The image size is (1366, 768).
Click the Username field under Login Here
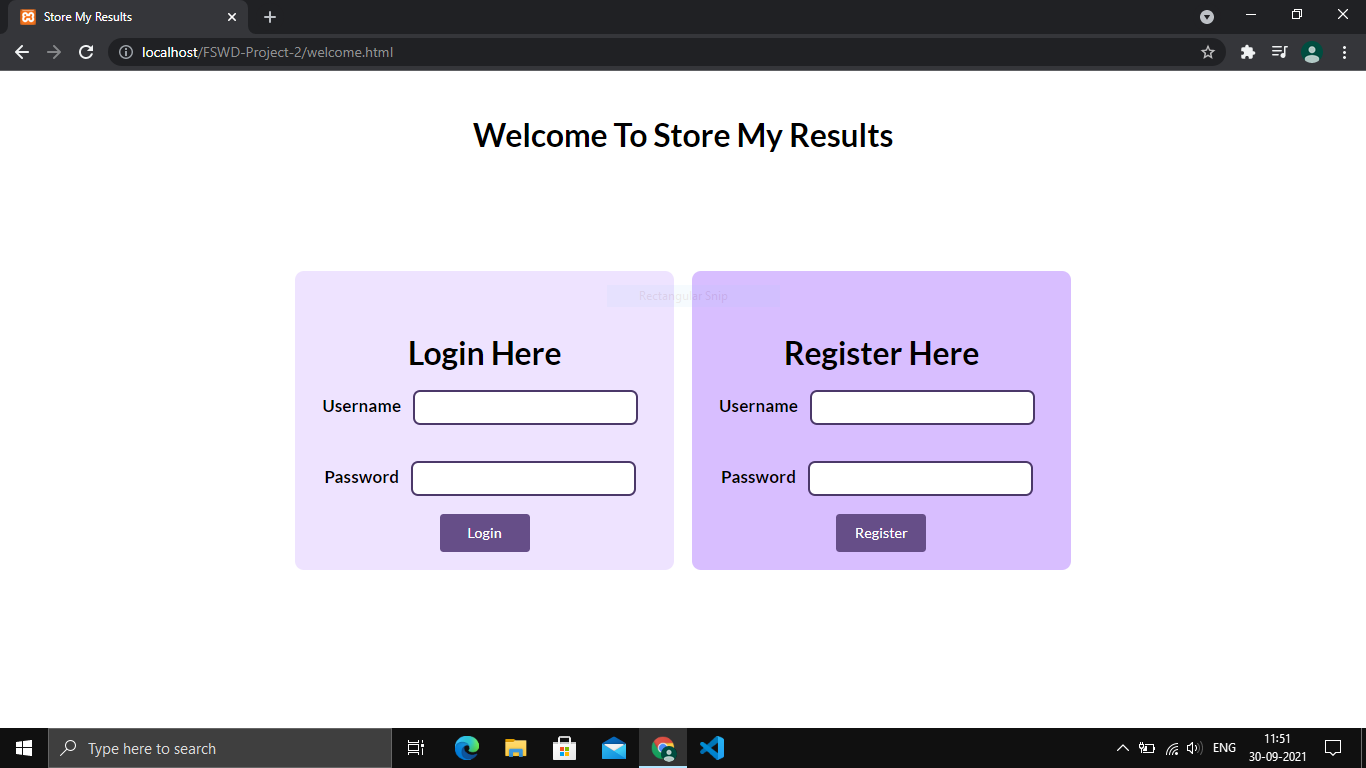point(525,407)
